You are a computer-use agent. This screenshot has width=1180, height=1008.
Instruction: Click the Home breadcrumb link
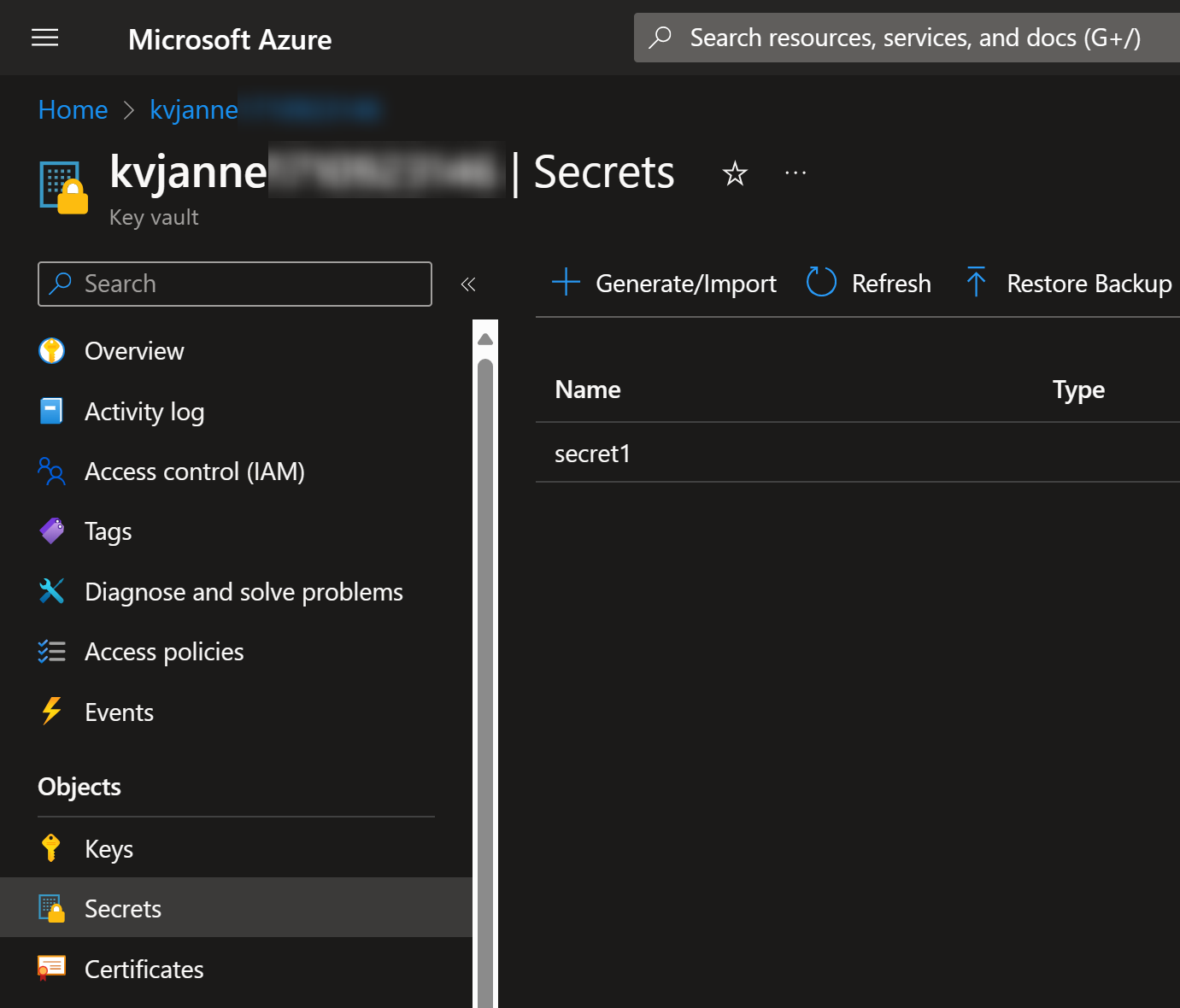pos(73,110)
